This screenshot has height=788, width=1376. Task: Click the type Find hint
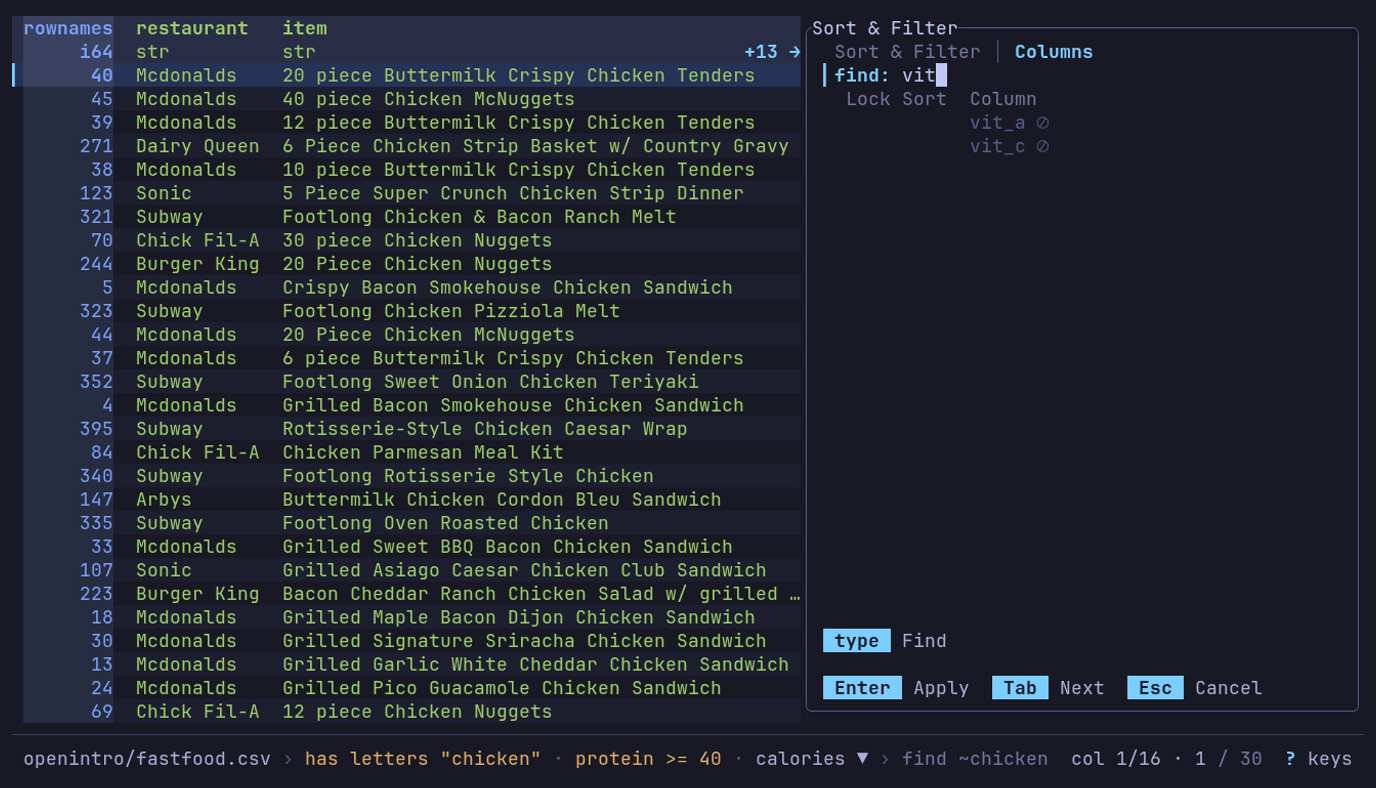tap(885, 641)
